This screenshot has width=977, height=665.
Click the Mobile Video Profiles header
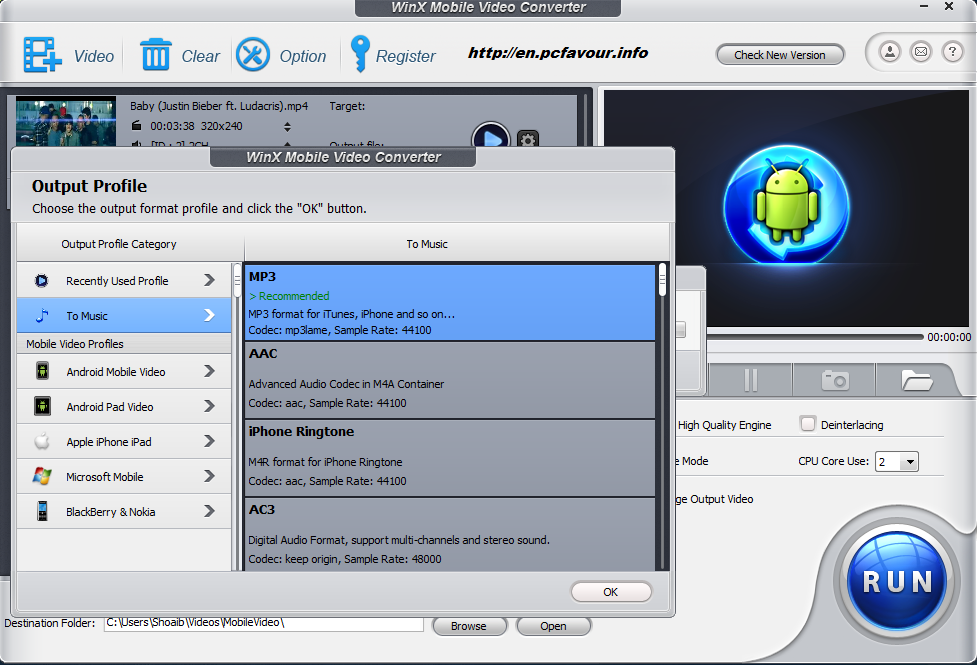pos(75,344)
